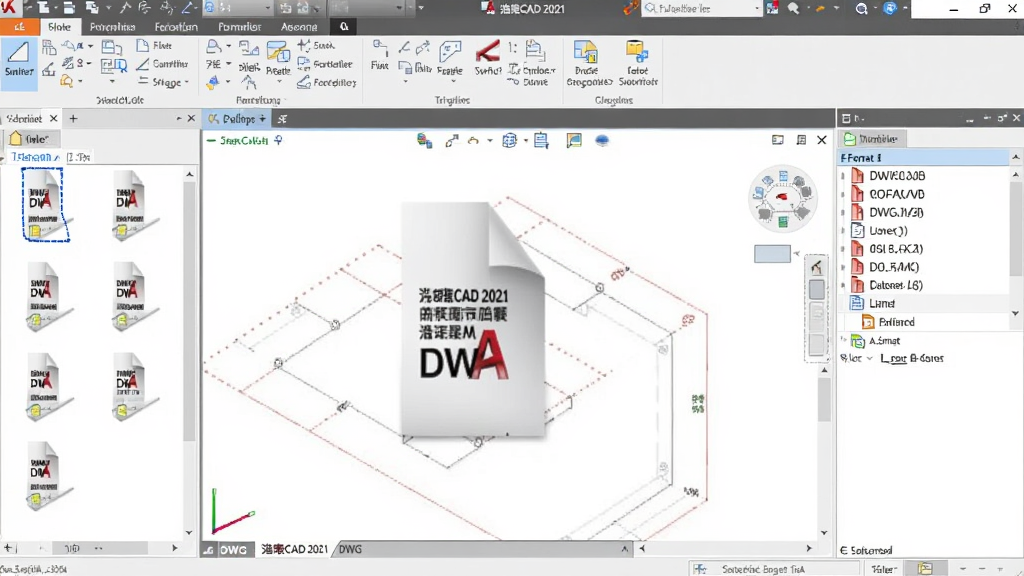This screenshot has width=1024, height=576.
Task: Click the monitor icon in viewport toolbar
Action: [x=574, y=140]
